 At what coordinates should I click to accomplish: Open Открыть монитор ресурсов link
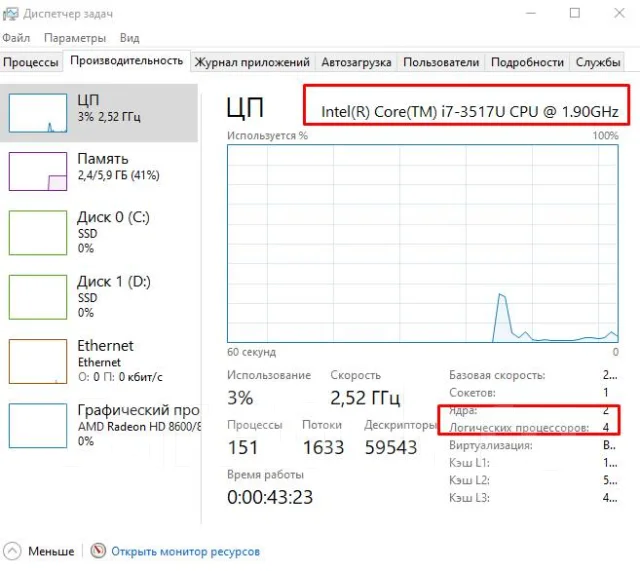point(186,551)
